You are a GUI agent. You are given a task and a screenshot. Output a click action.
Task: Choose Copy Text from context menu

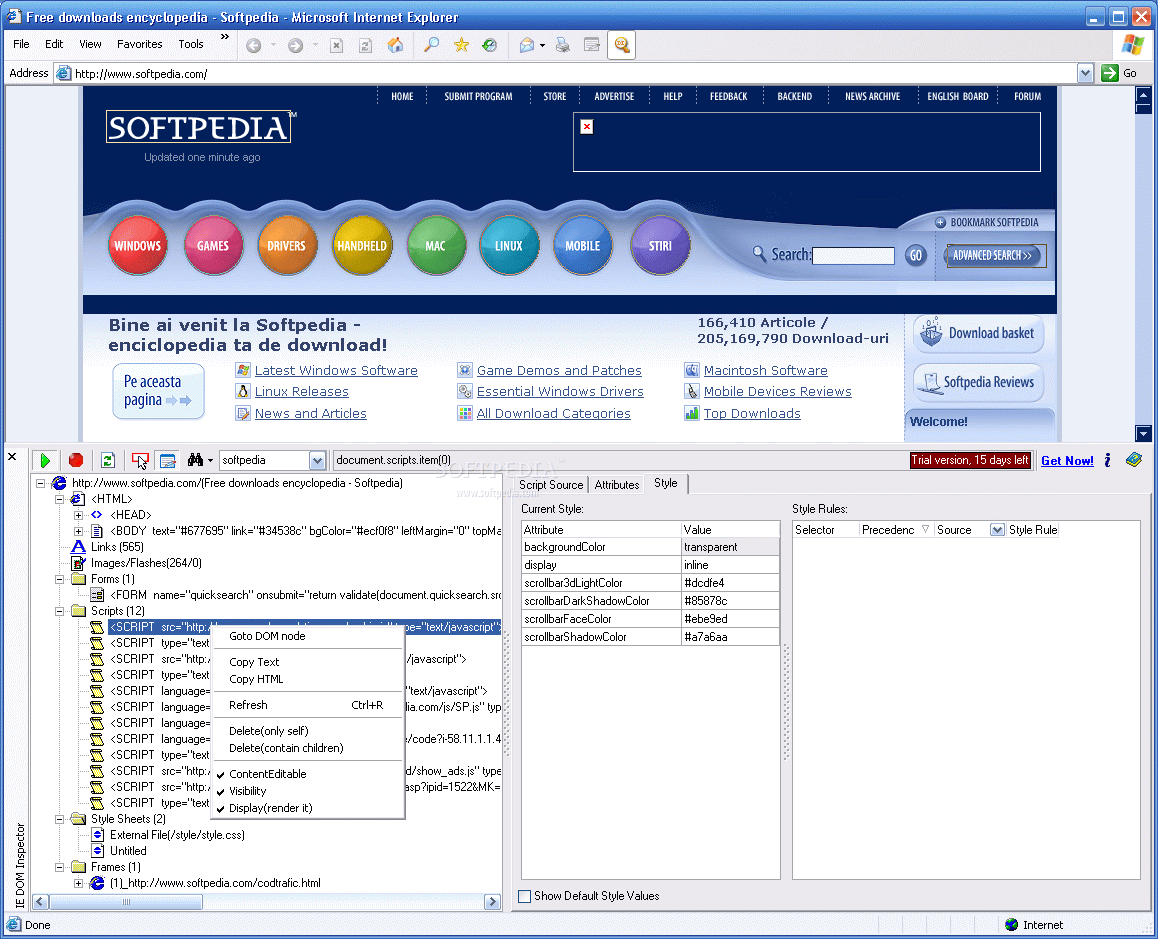pyautogui.click(x=308, y=662)
